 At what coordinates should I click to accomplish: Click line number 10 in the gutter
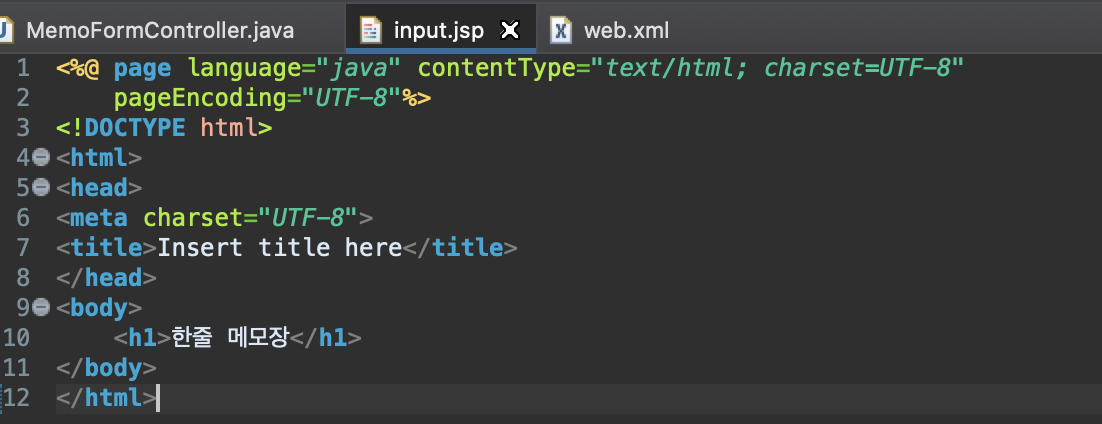(16, 338)
